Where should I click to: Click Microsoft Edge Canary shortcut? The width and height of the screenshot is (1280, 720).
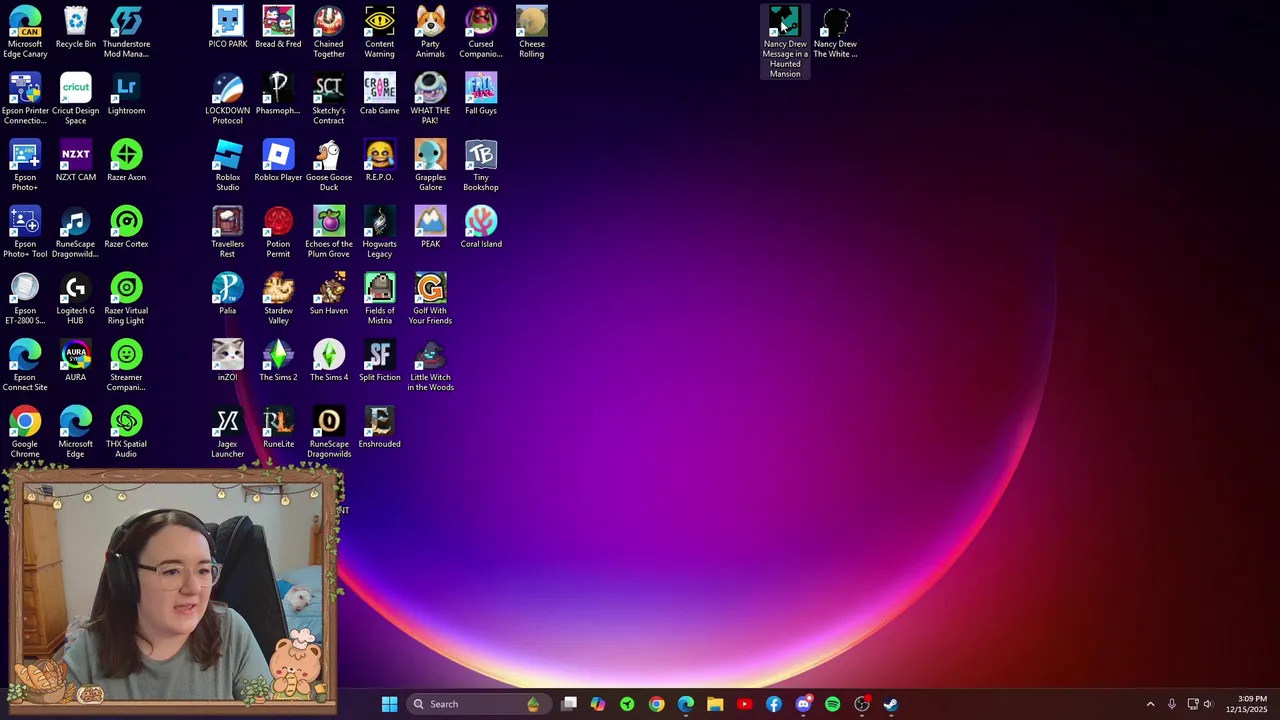pos(25,32)
